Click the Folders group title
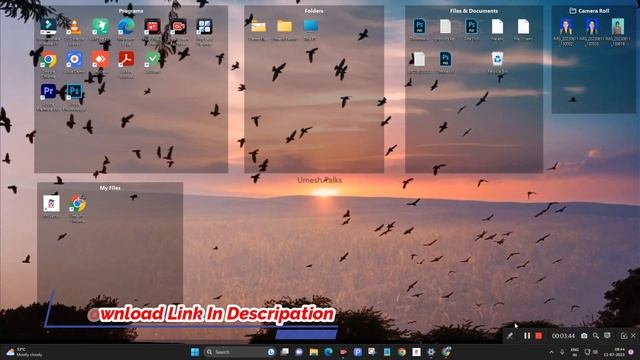This screenshot has height=360, width=640. (314, 11)
